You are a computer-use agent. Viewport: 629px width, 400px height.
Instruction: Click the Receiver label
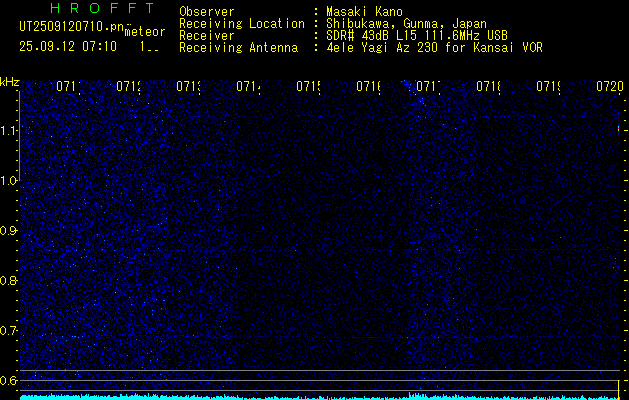pos(207,36)
